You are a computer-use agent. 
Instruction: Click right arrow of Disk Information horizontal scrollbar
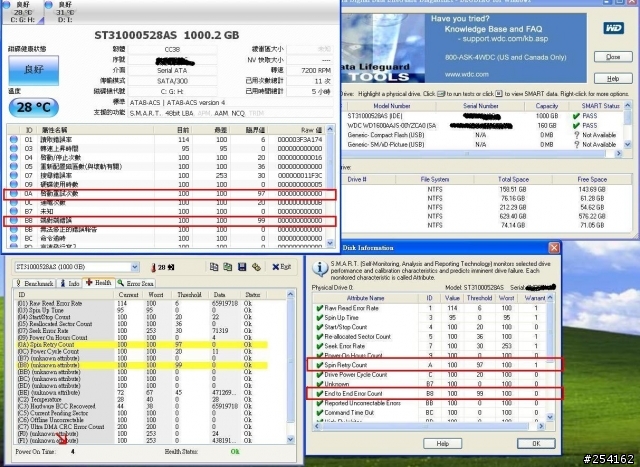pos(541,426)
